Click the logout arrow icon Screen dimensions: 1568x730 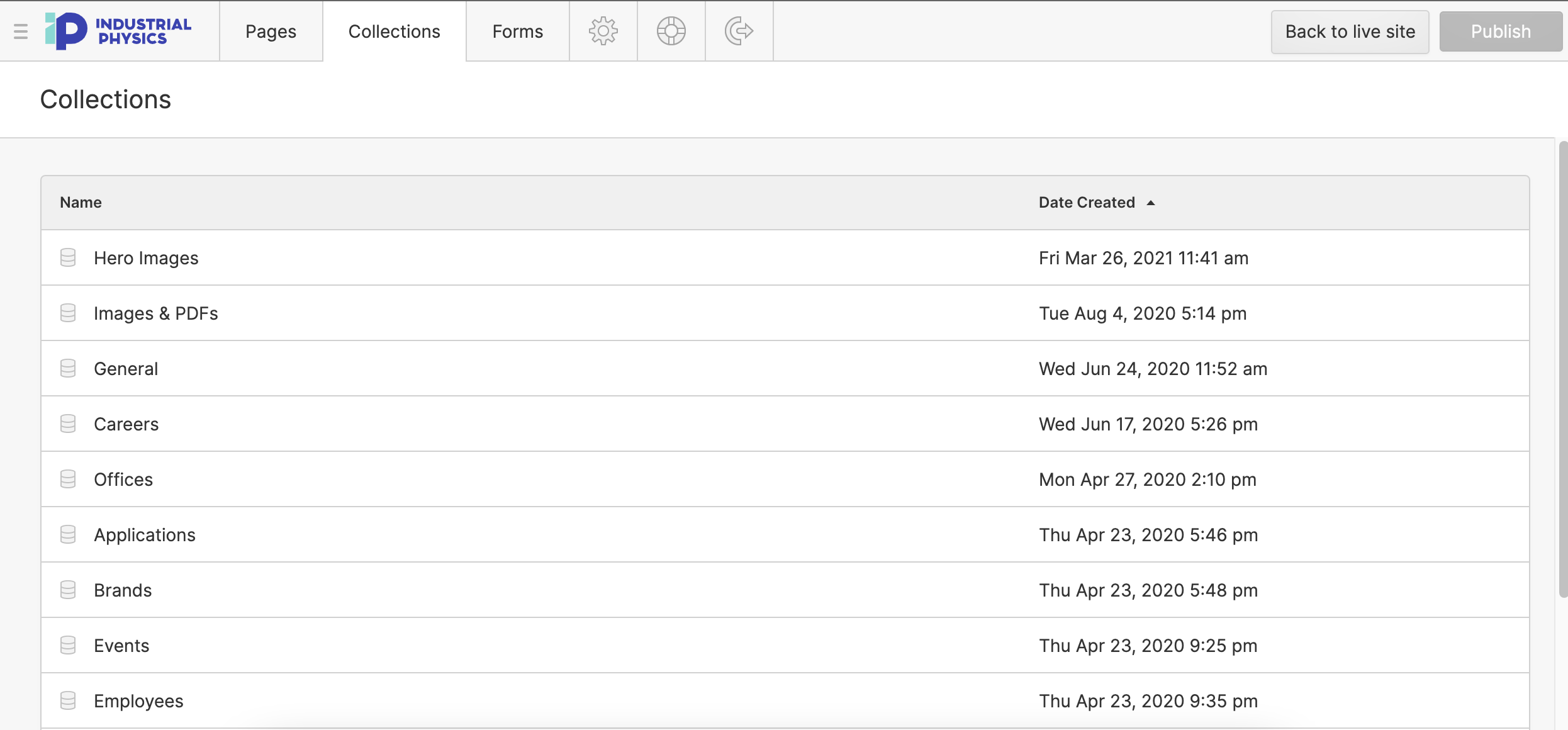click(739, 31)
